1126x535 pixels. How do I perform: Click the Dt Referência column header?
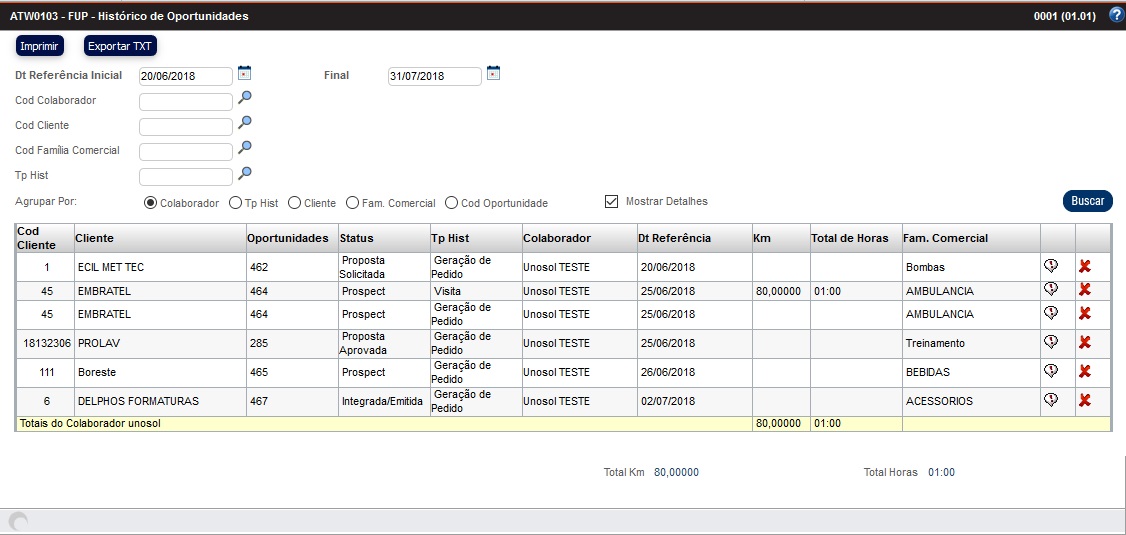click(x=675, y=238)
